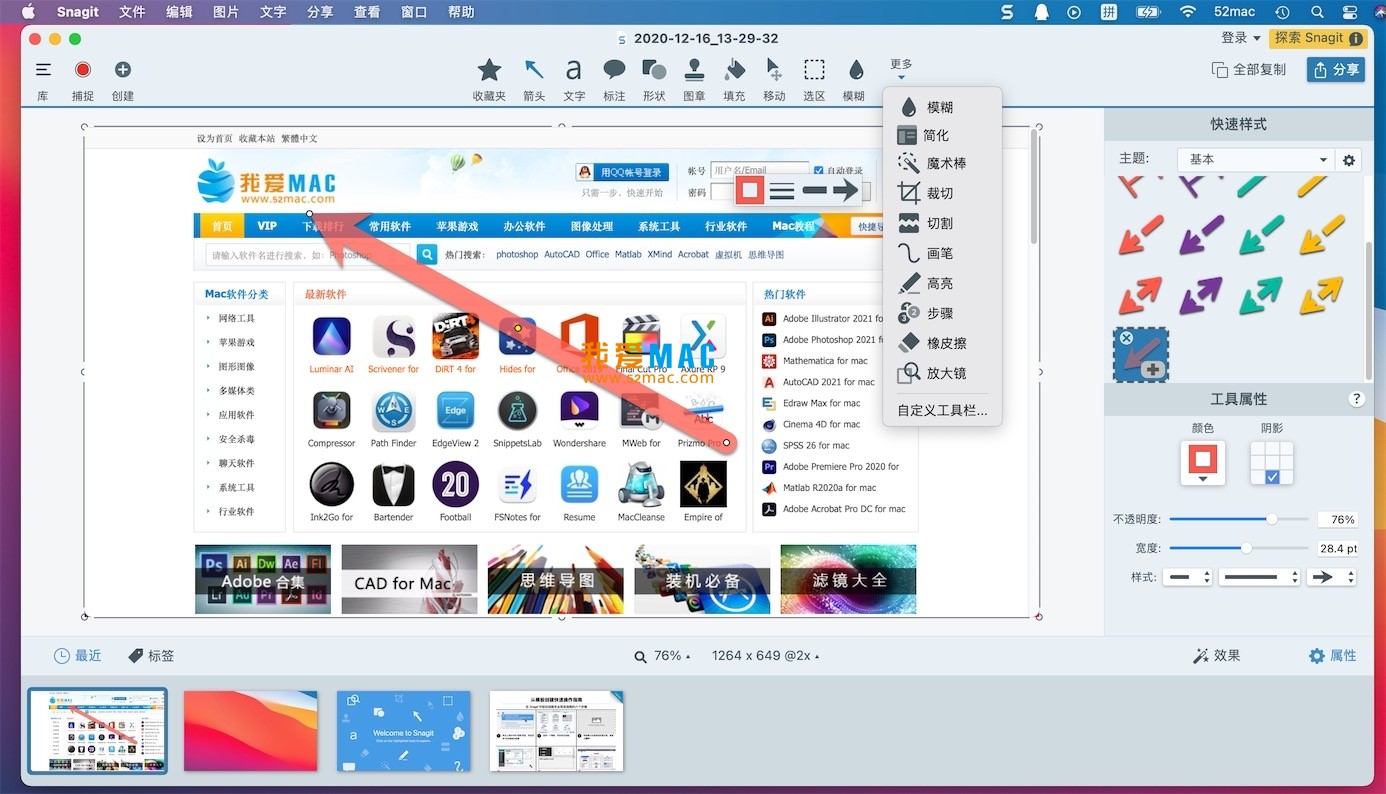Choose Cut Out (切割) from menu
The image size is (1386, 794).
[939, 223]
